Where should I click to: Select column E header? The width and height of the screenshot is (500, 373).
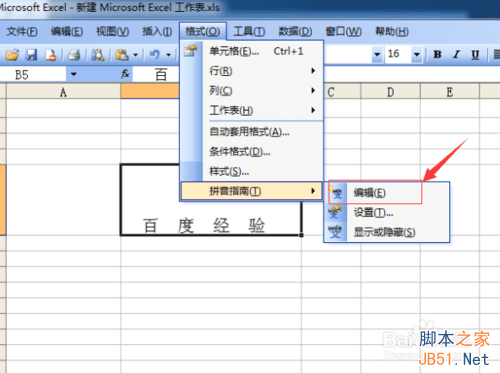[x=450, y=92]
